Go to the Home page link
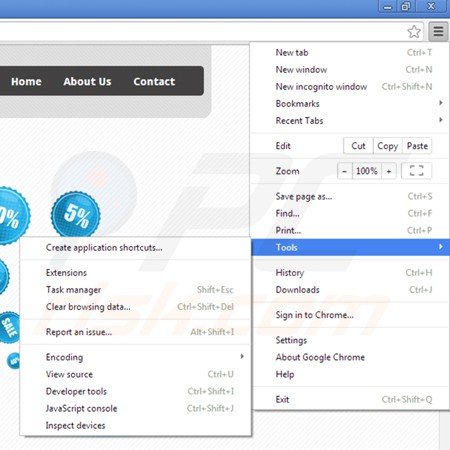Viewport: 450px width, 450px height. click(x=26, y=81)
